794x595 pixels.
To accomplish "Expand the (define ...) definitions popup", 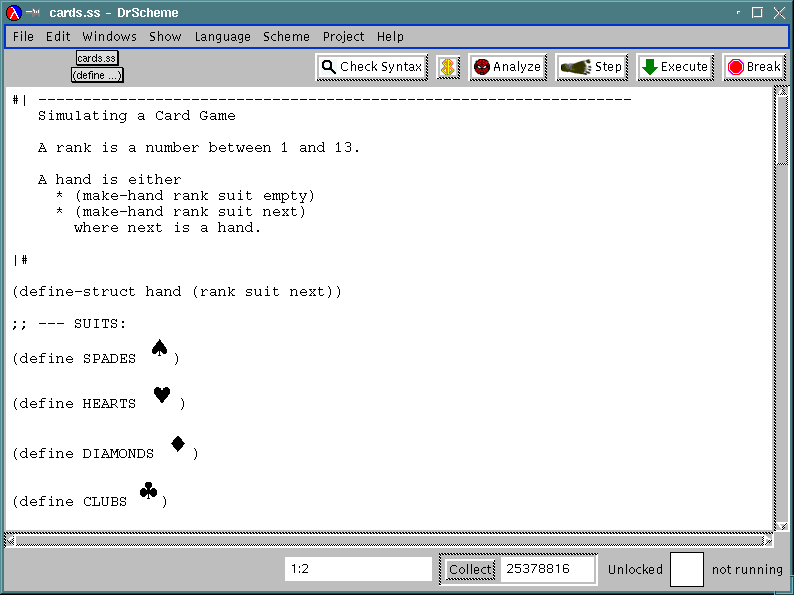I will click(97, 75).
